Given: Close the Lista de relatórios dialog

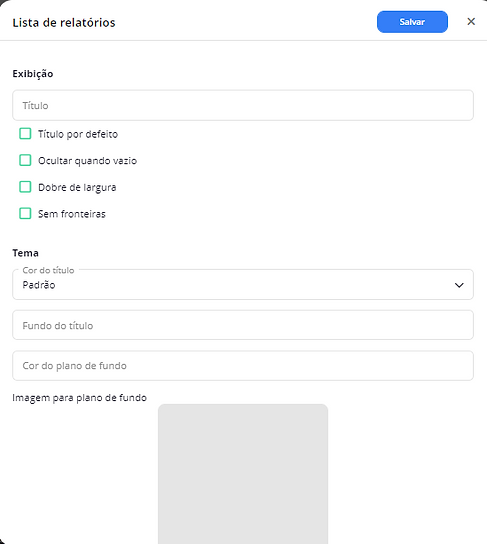Looking at the screenshot, I should [471, 22].
